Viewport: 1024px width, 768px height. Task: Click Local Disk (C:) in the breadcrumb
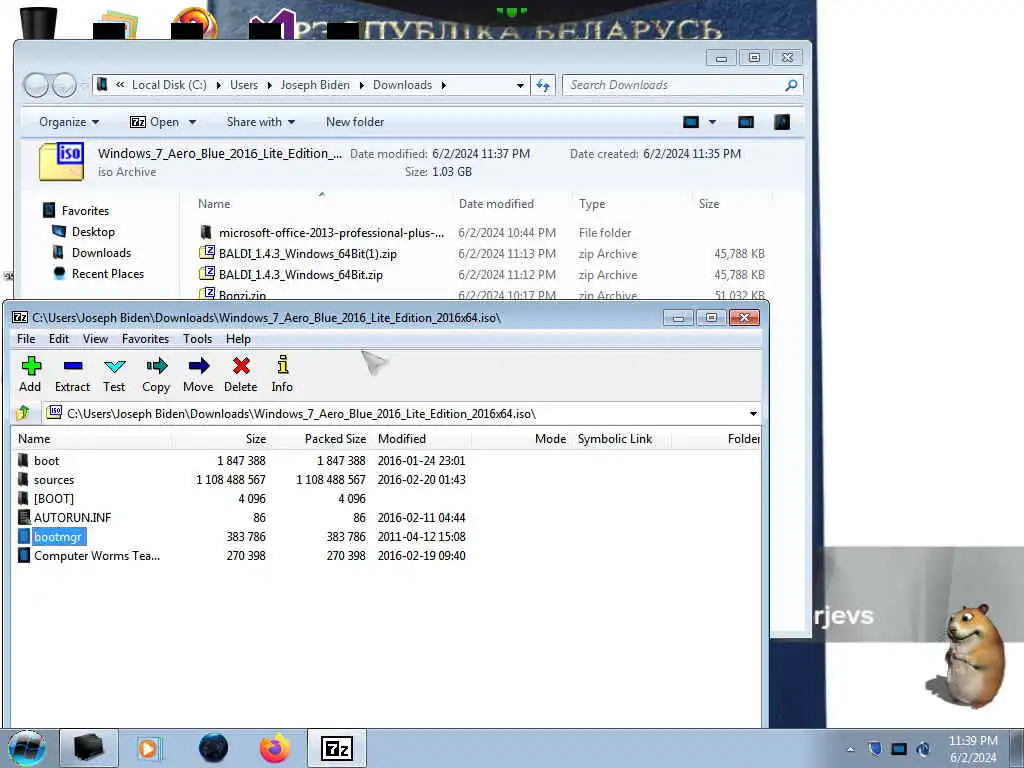[x=169, y=85]
